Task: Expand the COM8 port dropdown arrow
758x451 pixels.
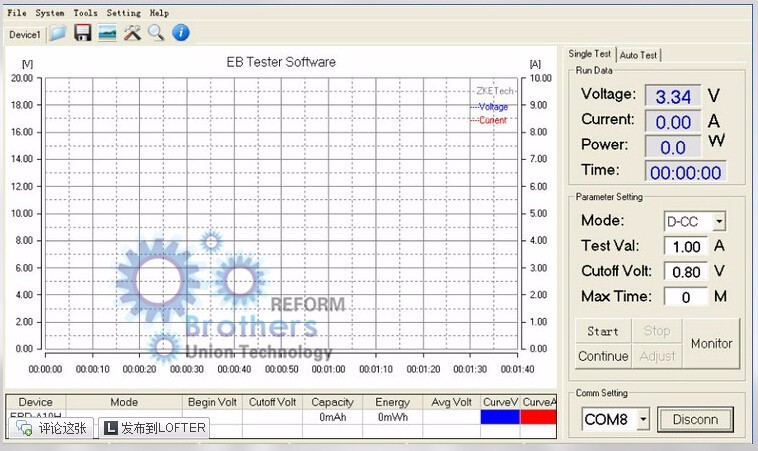Action: point(643,419)
